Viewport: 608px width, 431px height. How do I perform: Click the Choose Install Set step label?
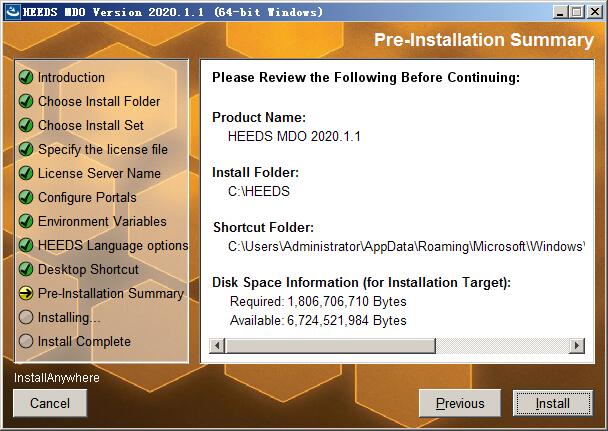(x=91, y=125)
